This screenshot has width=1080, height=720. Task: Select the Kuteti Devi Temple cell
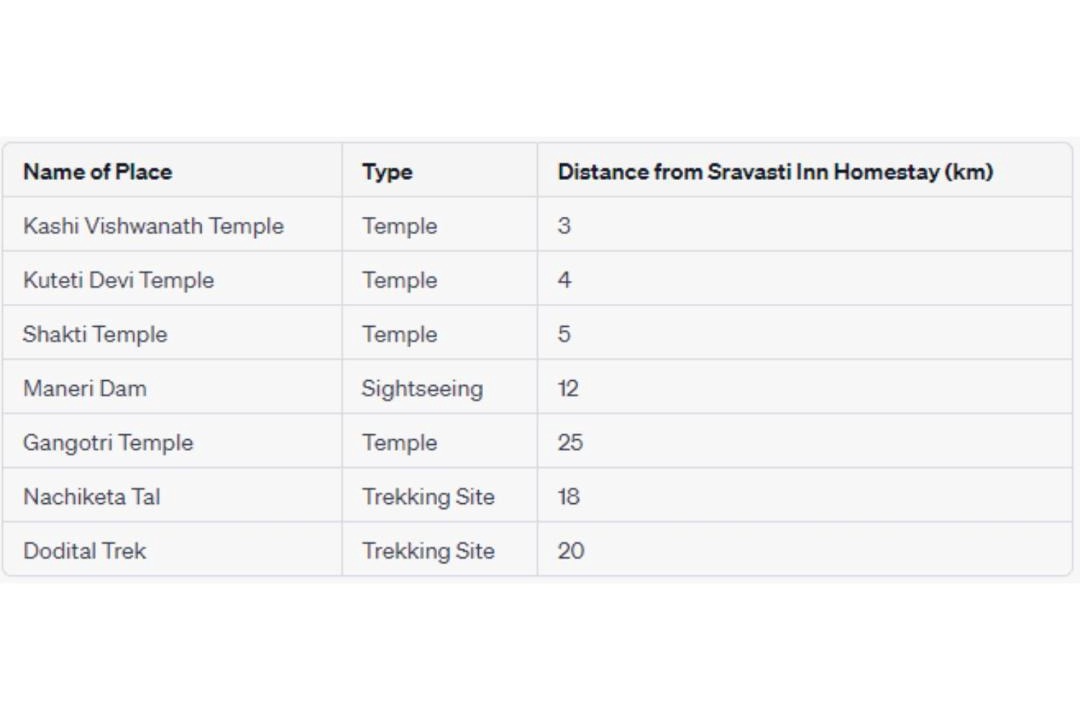pyautogui.click(x=118, y=280)
